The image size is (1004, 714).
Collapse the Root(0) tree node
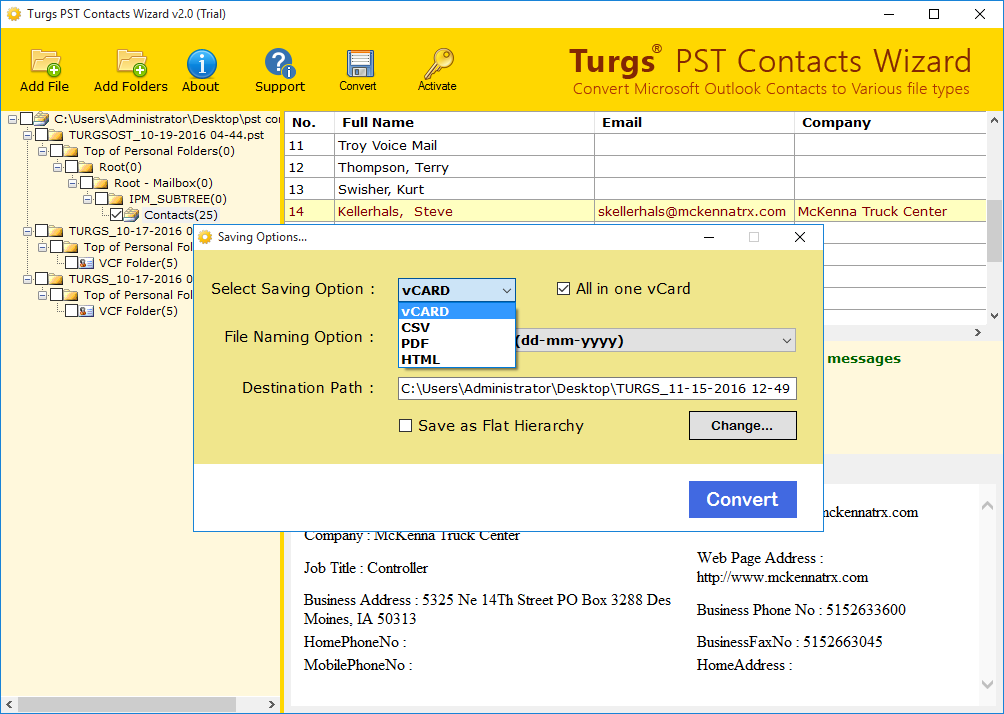click(58, 167)
